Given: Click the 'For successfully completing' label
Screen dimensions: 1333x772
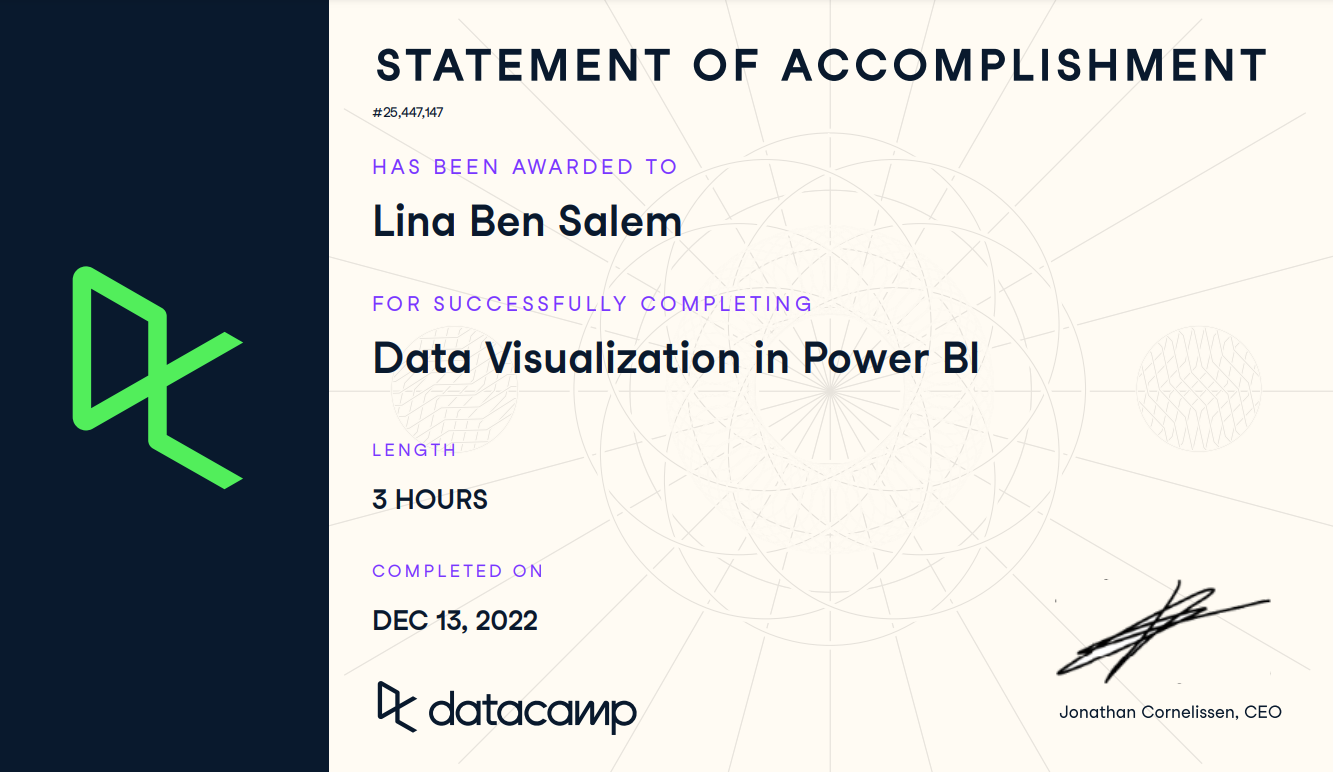Looking at the screenshot, I should coord(592,303).
